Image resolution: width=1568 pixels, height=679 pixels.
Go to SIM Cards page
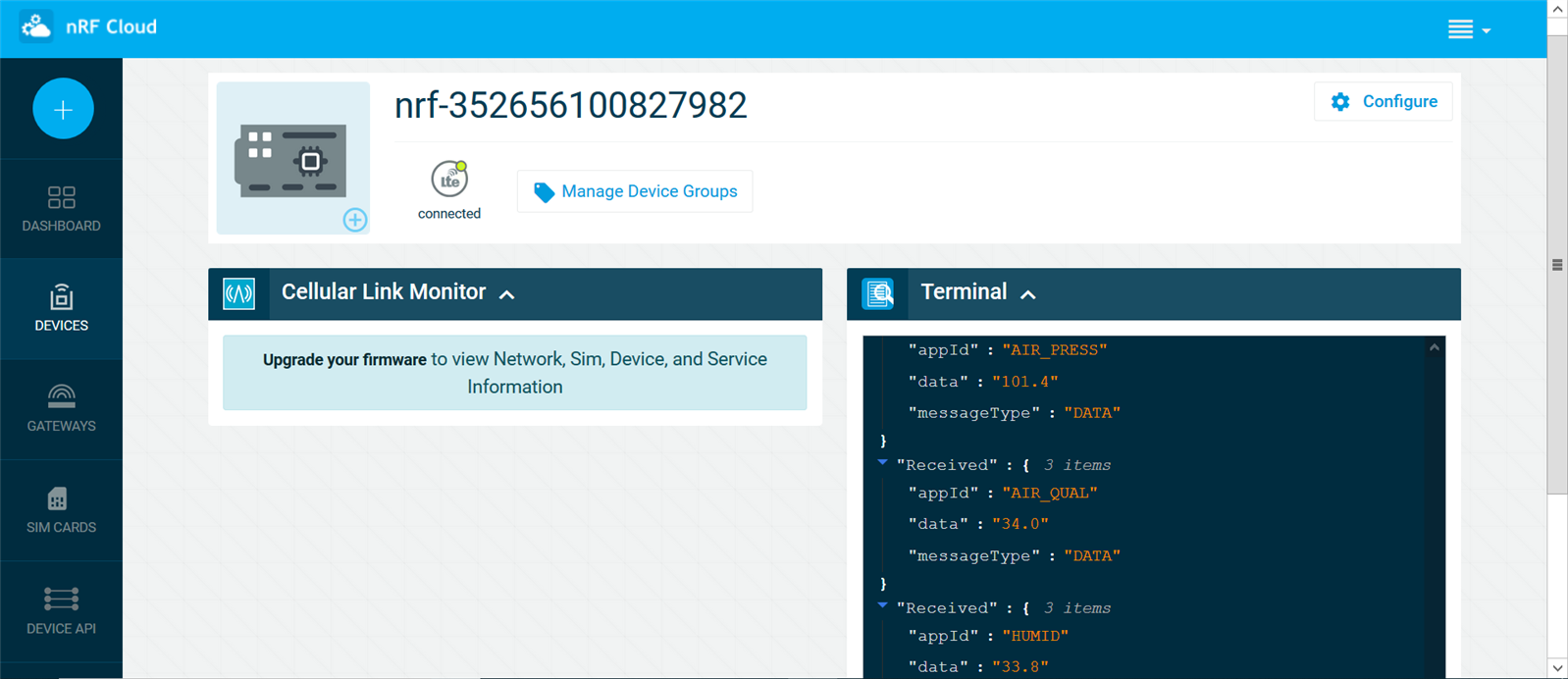click(x=61, y=510)
